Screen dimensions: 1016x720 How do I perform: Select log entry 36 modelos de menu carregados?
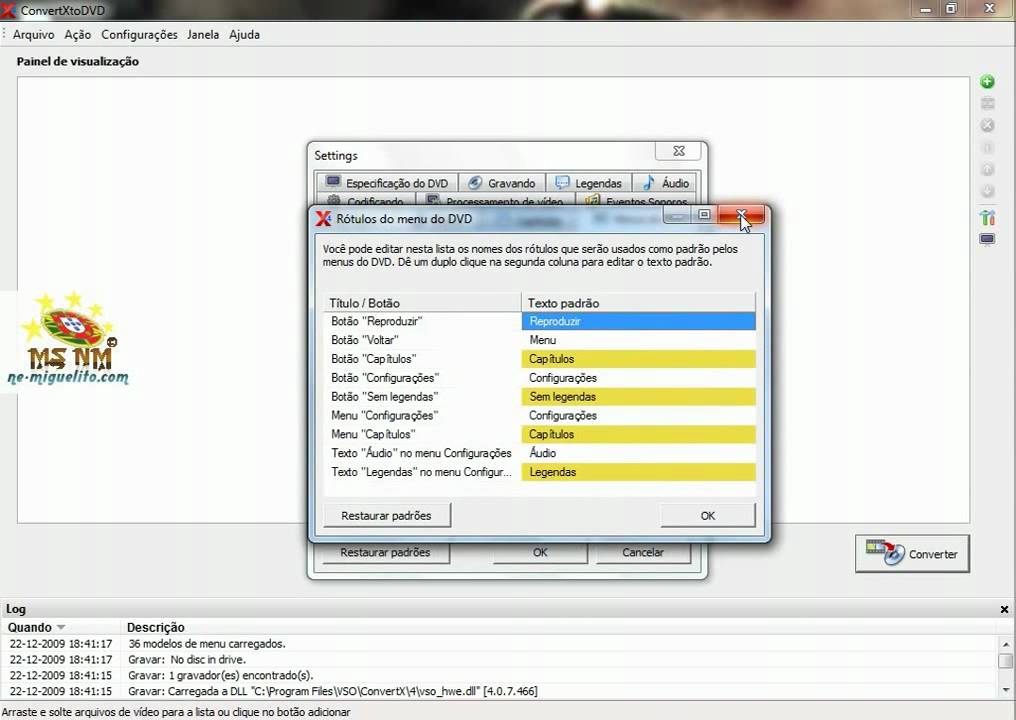pos(499,644)
